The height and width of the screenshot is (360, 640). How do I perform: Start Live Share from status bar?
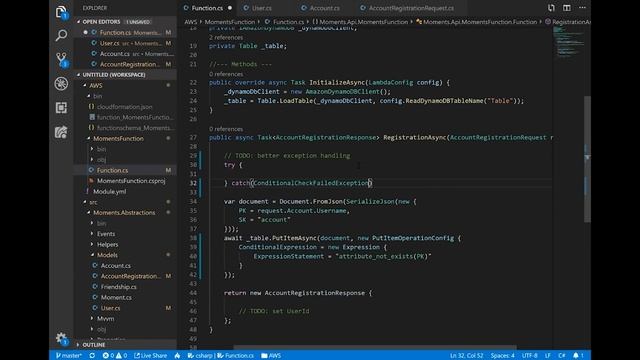click(151, 356)
